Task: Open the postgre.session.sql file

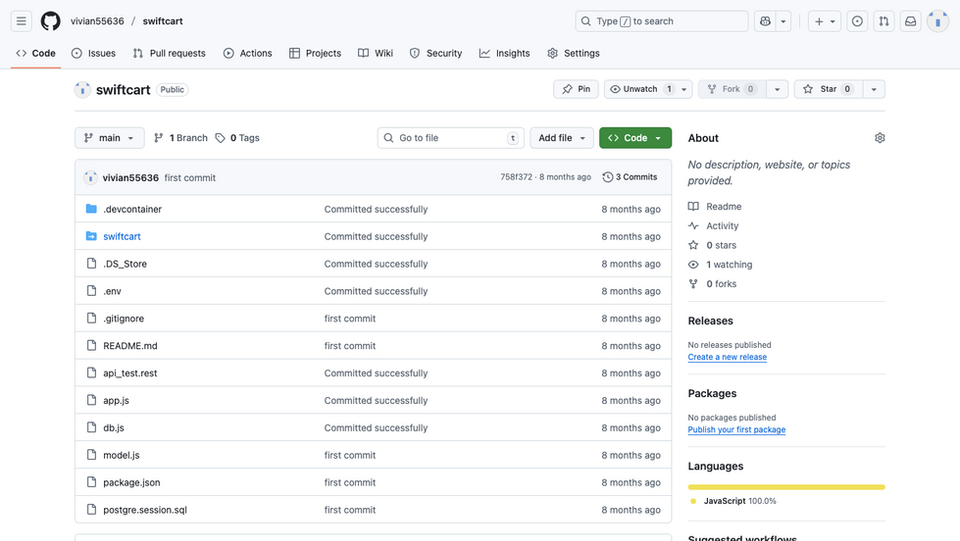Action: click(x=145, y=510)
